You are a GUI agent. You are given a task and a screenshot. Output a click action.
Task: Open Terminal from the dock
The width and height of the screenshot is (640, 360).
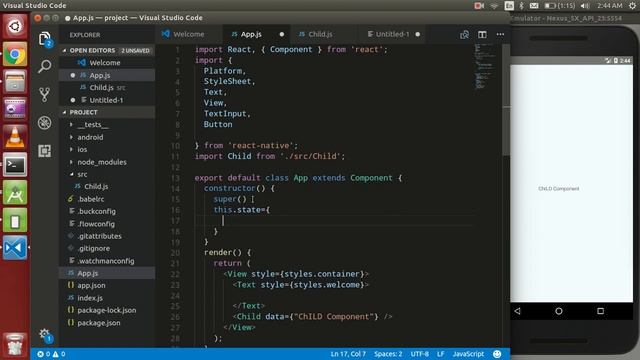click(15, 164)
